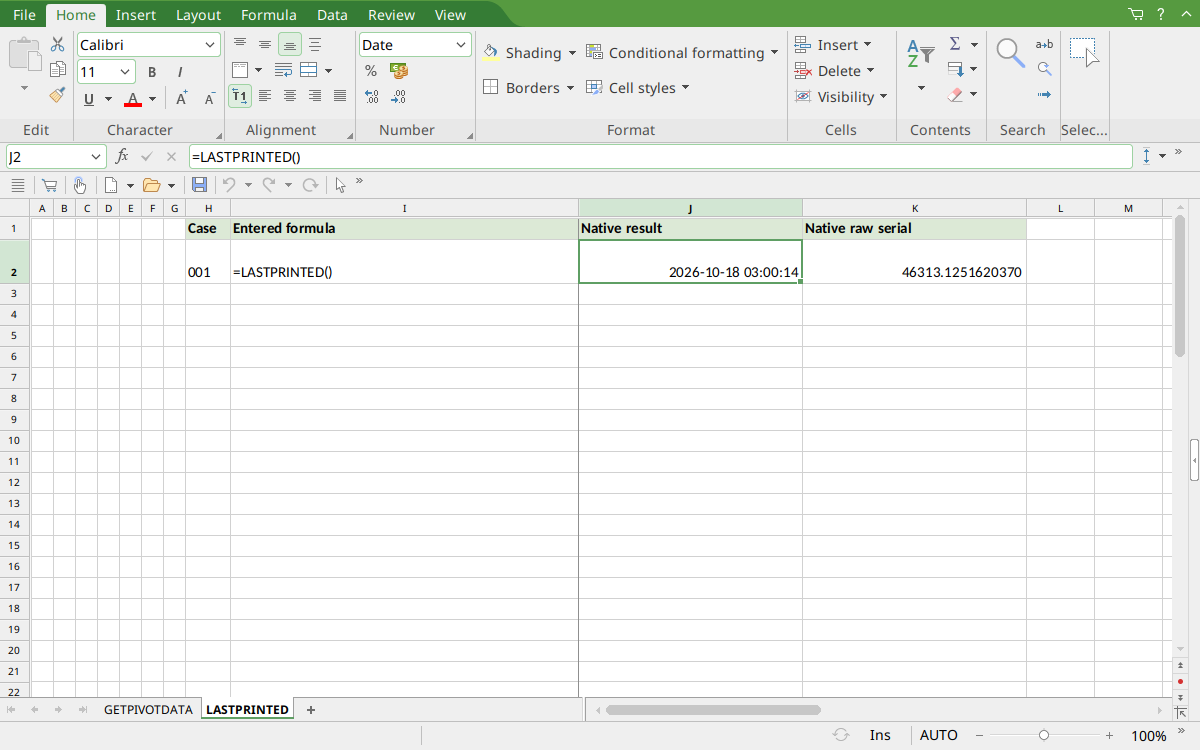Apply currency format with coins icon
The width and height of the screenshot is (1200, 750).
399,71
